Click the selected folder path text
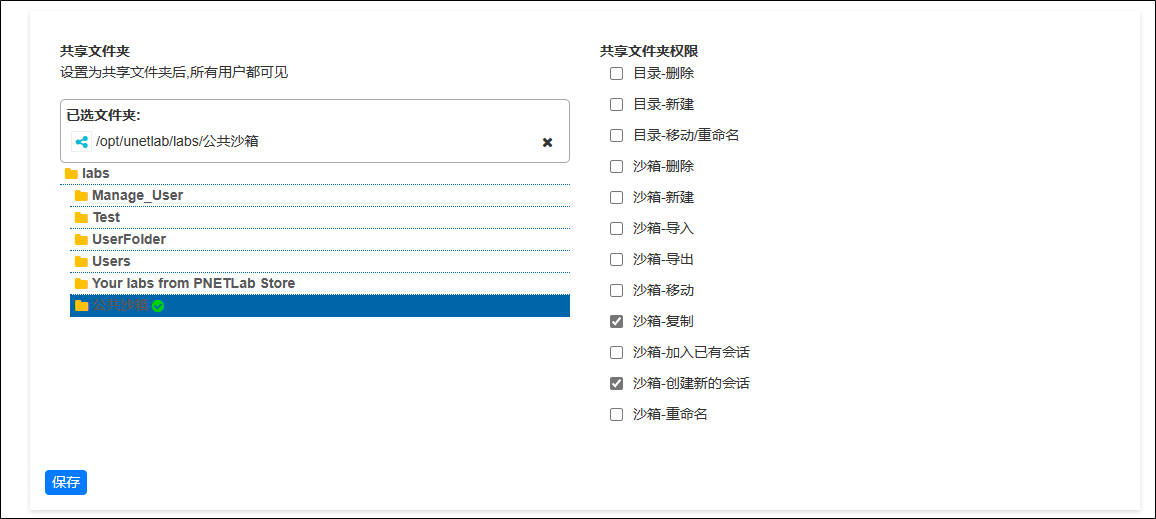This screenshot has width=1156, height=519. click(177, 142)
